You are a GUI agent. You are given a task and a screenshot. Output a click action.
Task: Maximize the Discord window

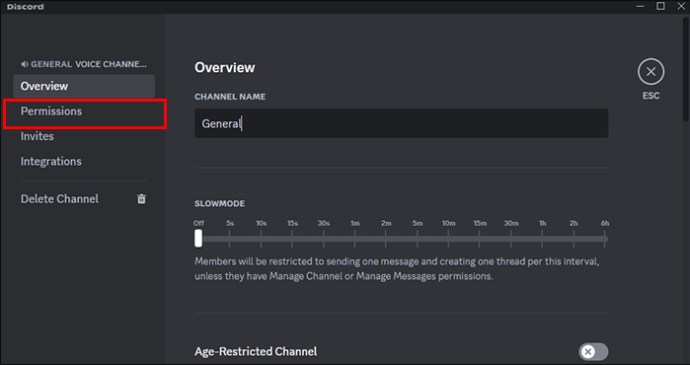click(661, 6)
